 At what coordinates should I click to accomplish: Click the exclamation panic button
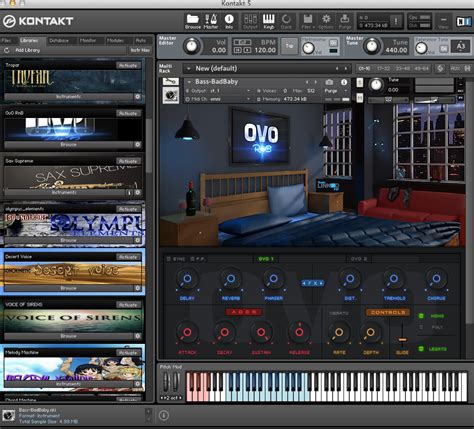(396, 21)
